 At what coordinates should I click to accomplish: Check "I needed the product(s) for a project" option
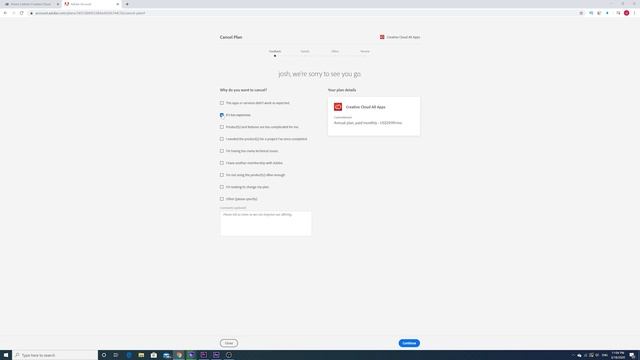pyautogui.click(x=222, y=139)
